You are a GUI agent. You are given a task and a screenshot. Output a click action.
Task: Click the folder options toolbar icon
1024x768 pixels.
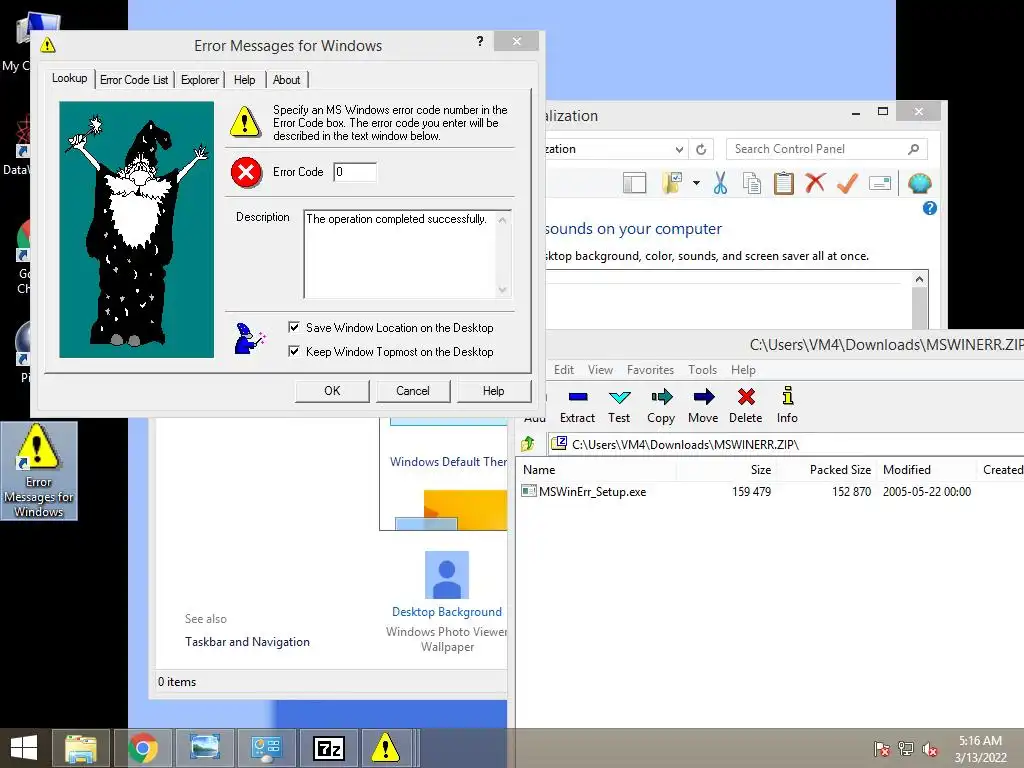(672, 184)
